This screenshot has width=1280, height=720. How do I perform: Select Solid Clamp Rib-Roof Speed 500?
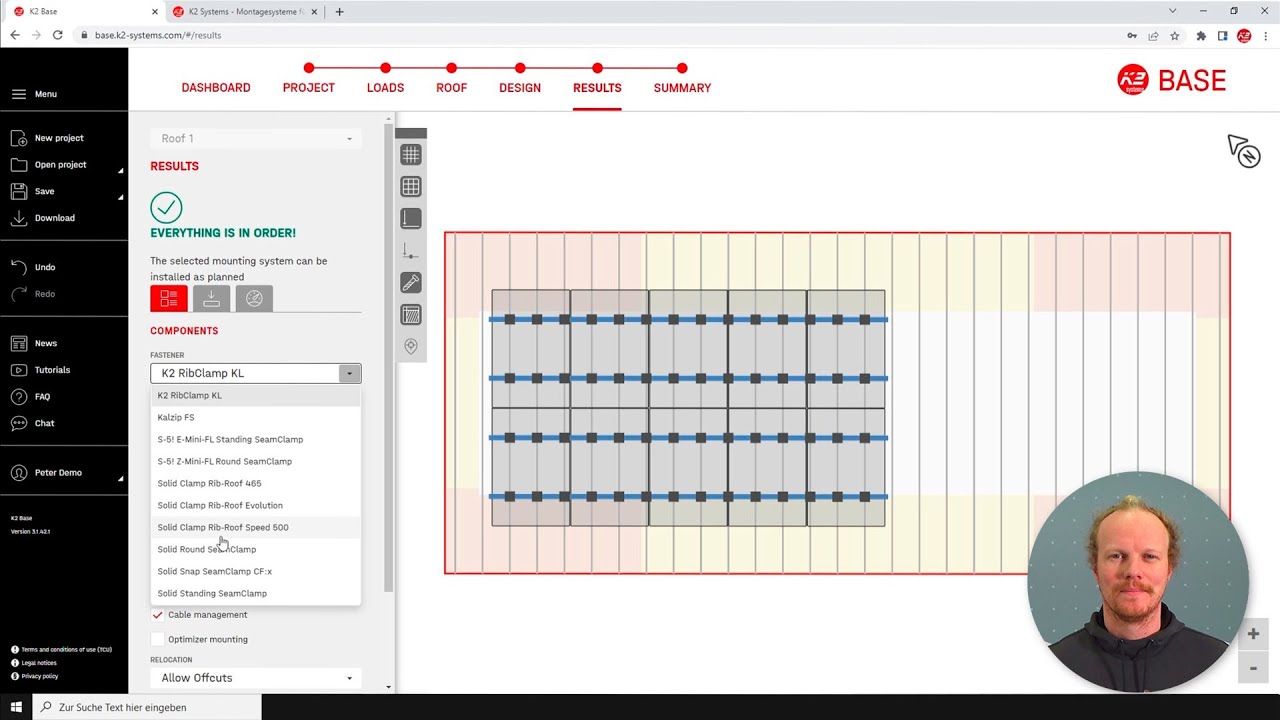(255, 527)
